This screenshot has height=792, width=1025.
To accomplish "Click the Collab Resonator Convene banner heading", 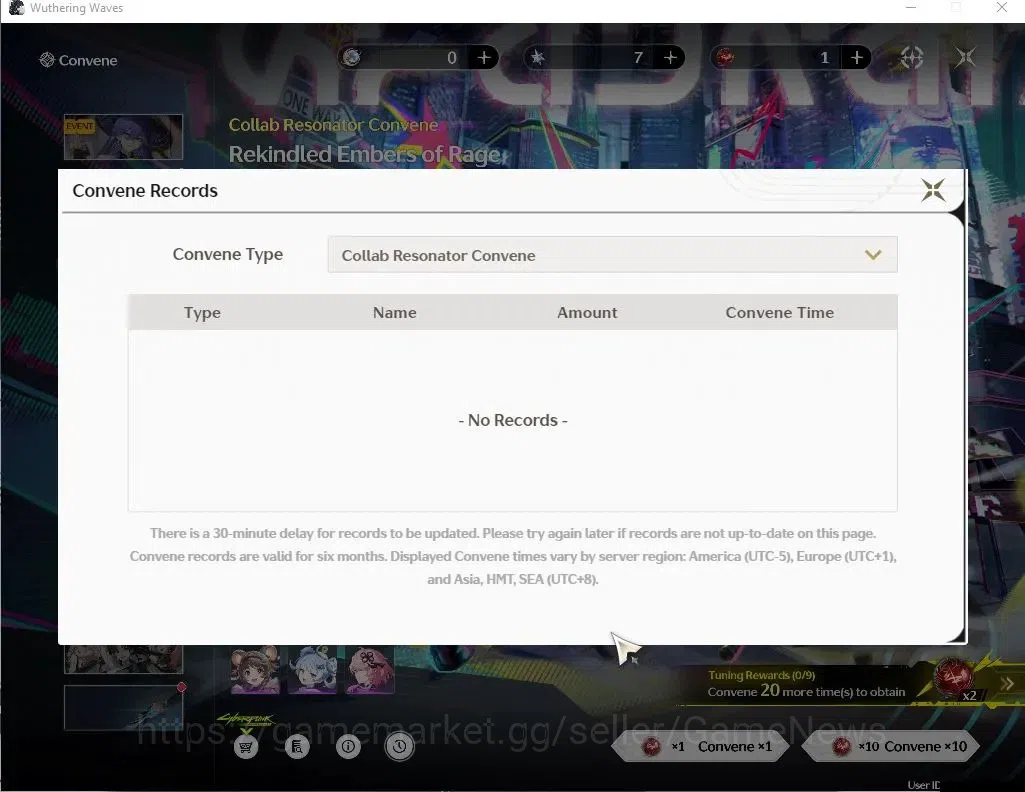I will [333, 125].
